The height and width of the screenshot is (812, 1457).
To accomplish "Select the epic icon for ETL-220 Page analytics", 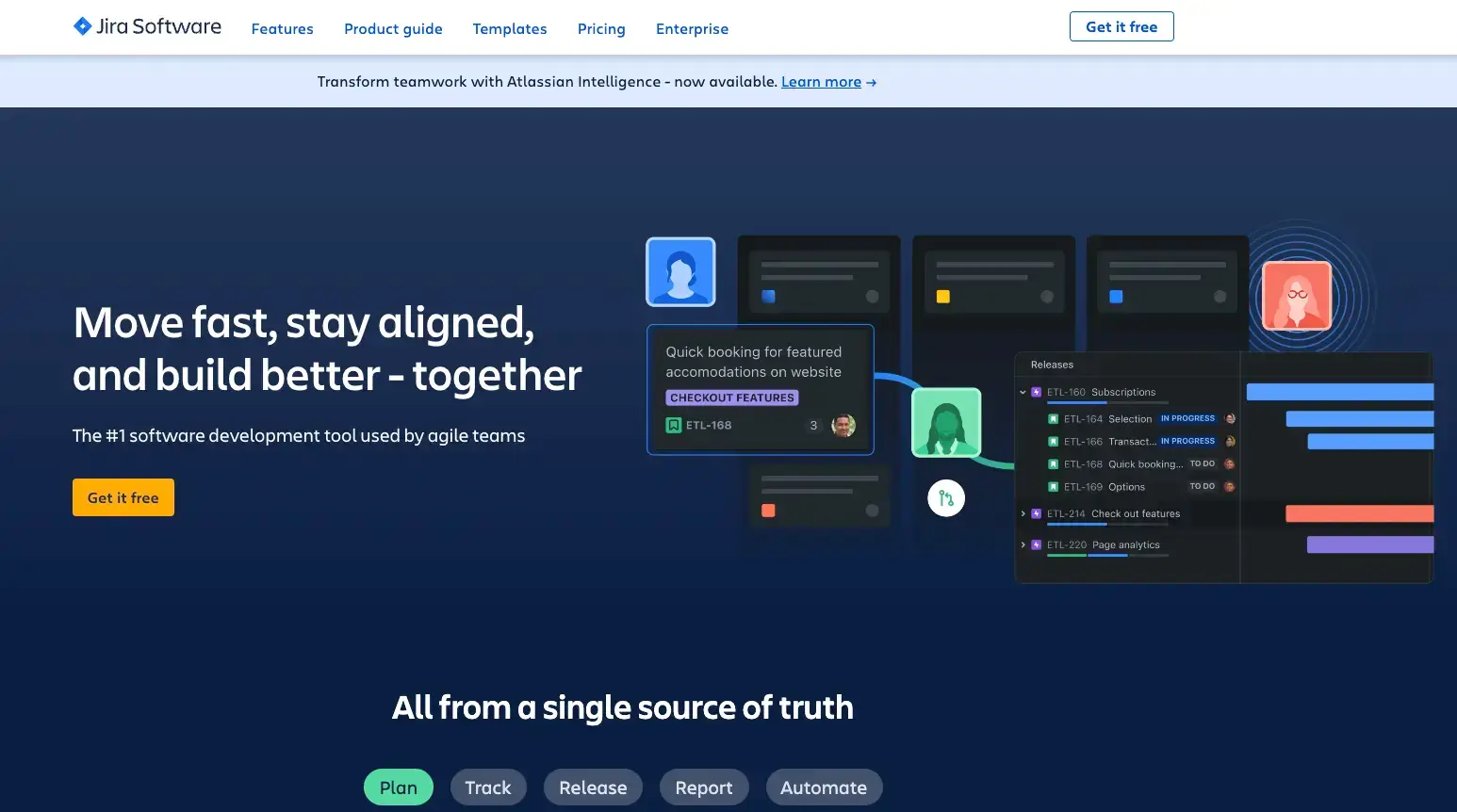I will (1036, 544).
